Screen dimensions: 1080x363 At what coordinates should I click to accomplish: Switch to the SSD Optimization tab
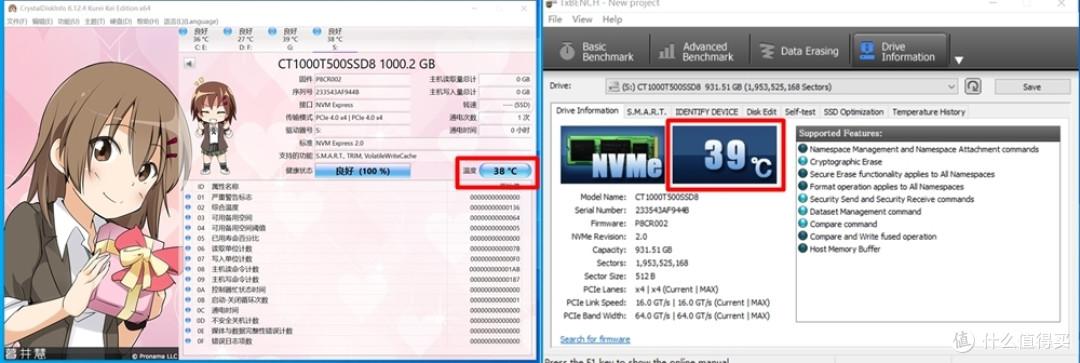853,112
